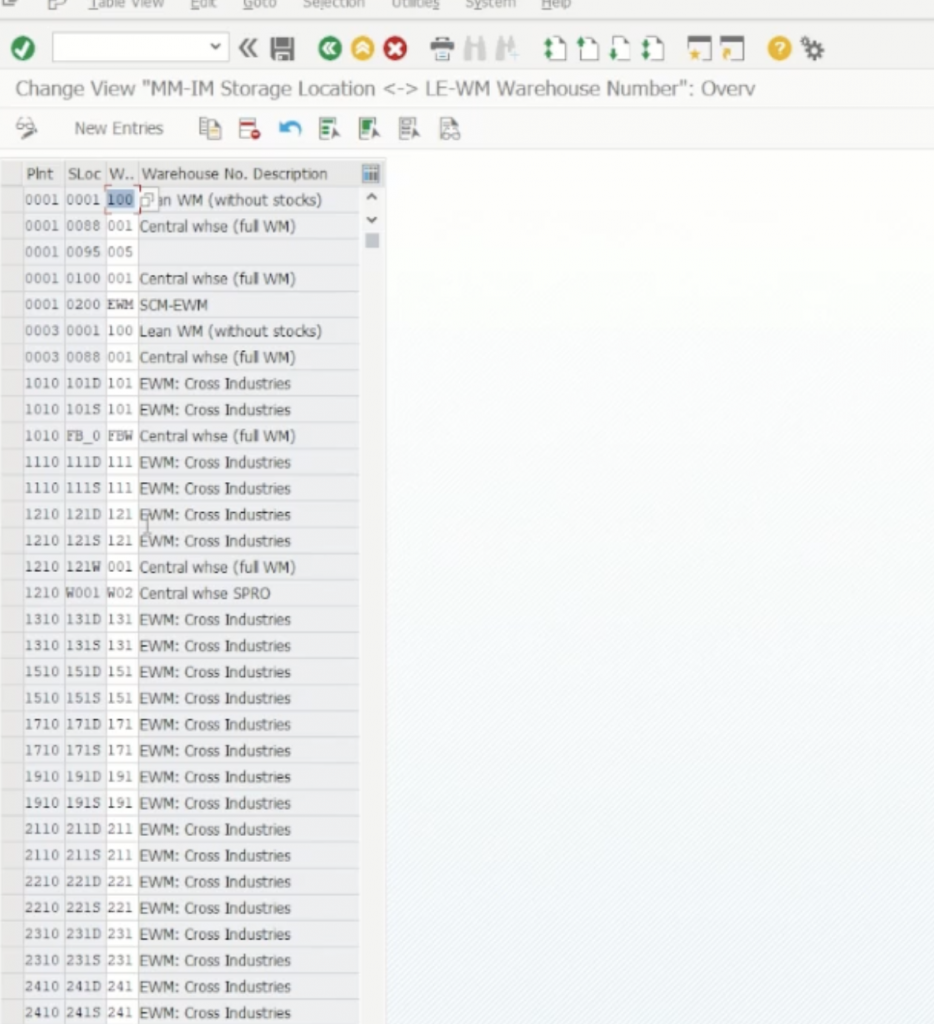934x1024 pixels.
Task: Click the Save floppy disk icon
Action: pos(283,48)
